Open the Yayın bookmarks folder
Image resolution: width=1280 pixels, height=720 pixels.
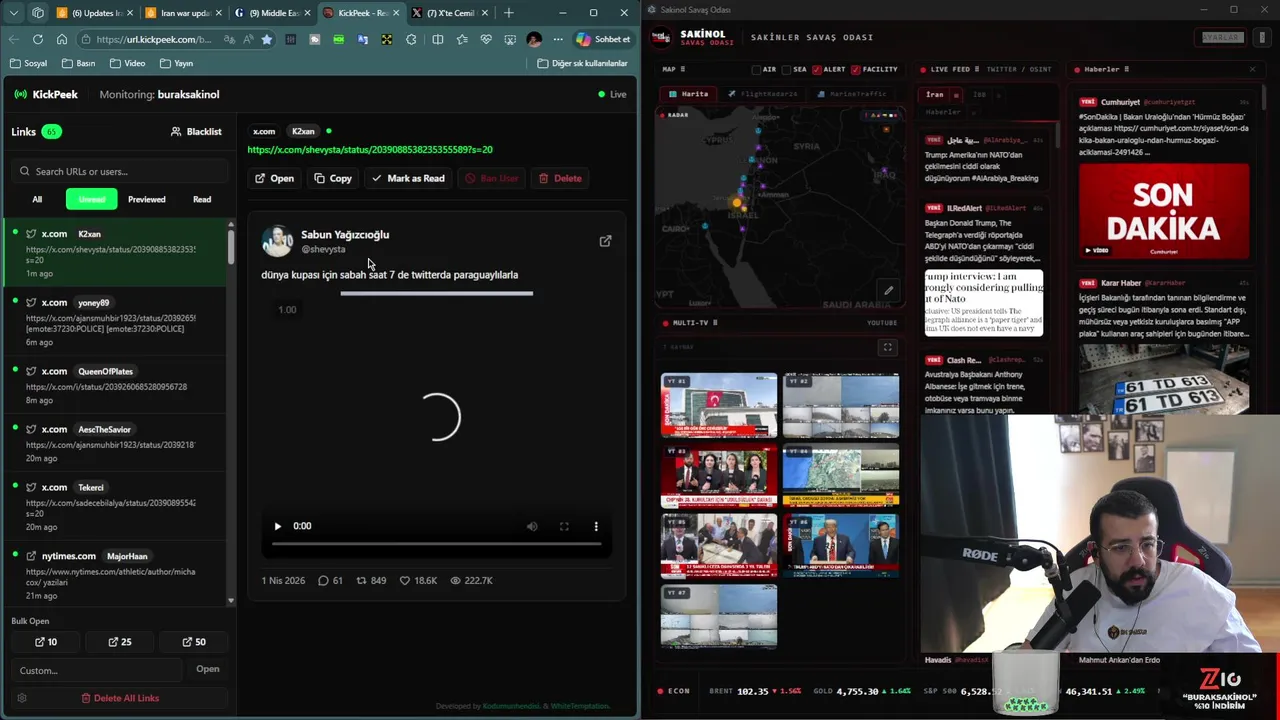click(175, 63)
